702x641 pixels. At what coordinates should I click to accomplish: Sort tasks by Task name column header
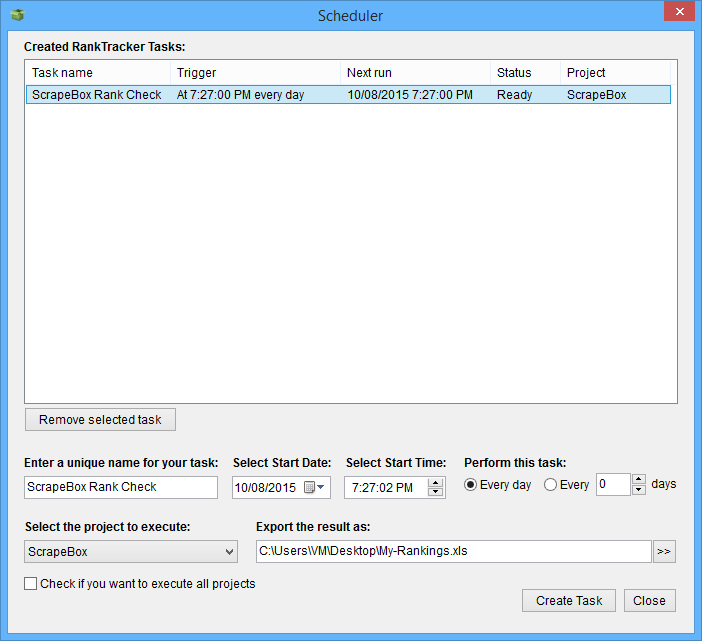(x=96, y=73)
